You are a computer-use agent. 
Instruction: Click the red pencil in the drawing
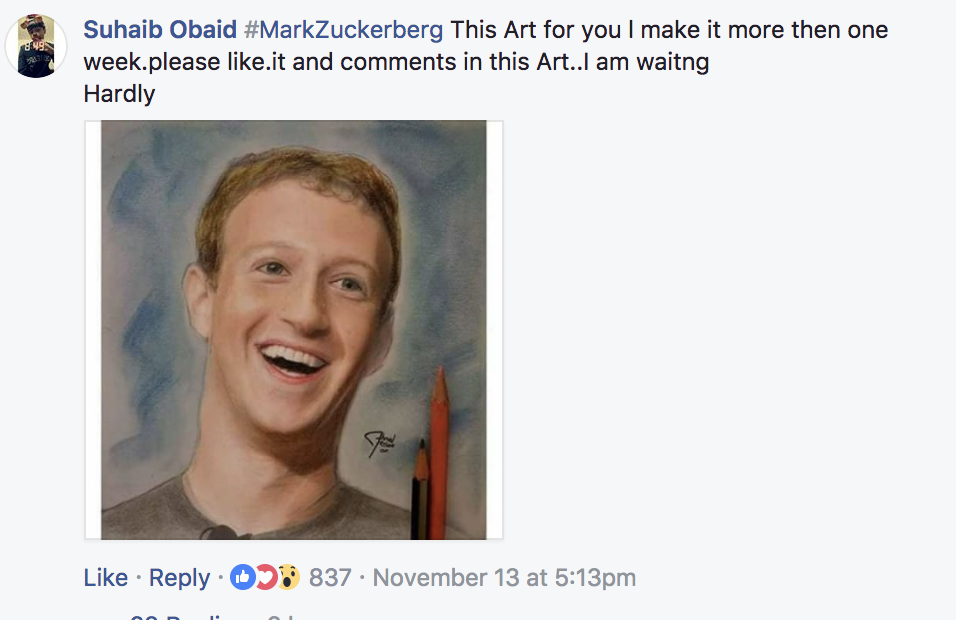click(439, 453)
